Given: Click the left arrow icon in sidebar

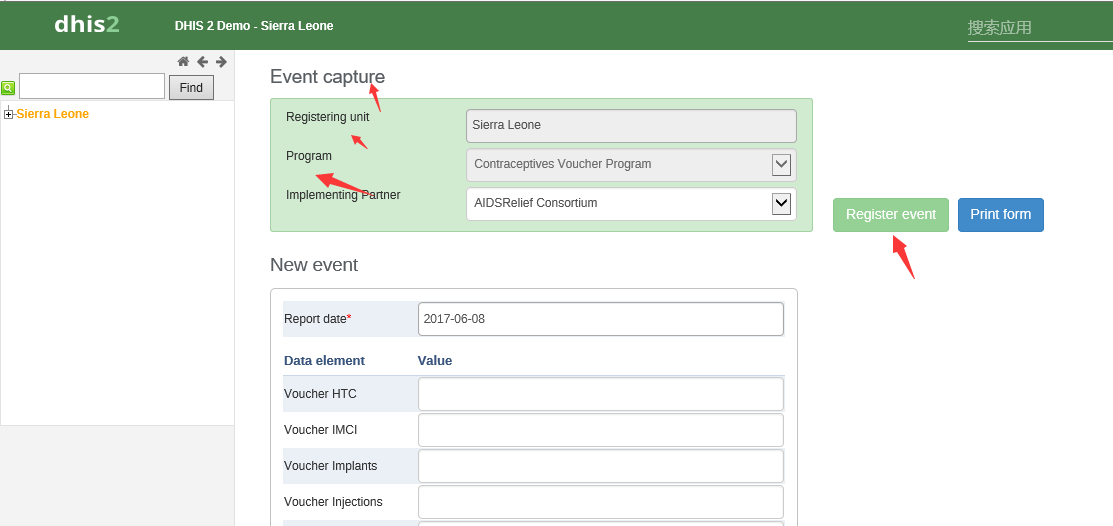Looking at the screenshot, I should click(202, 62).
